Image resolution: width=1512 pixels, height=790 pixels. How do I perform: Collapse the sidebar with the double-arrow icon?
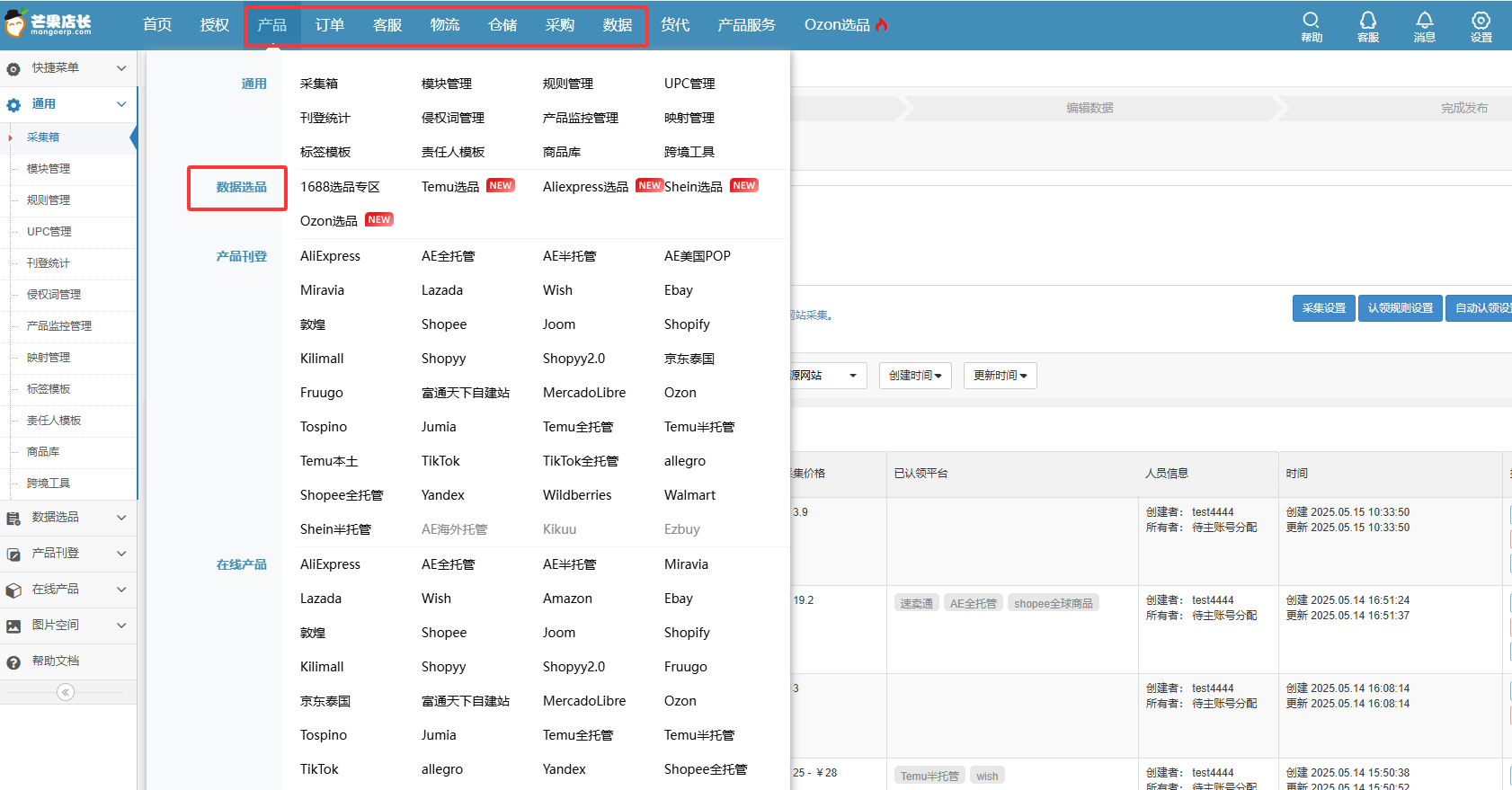[66, 692]
